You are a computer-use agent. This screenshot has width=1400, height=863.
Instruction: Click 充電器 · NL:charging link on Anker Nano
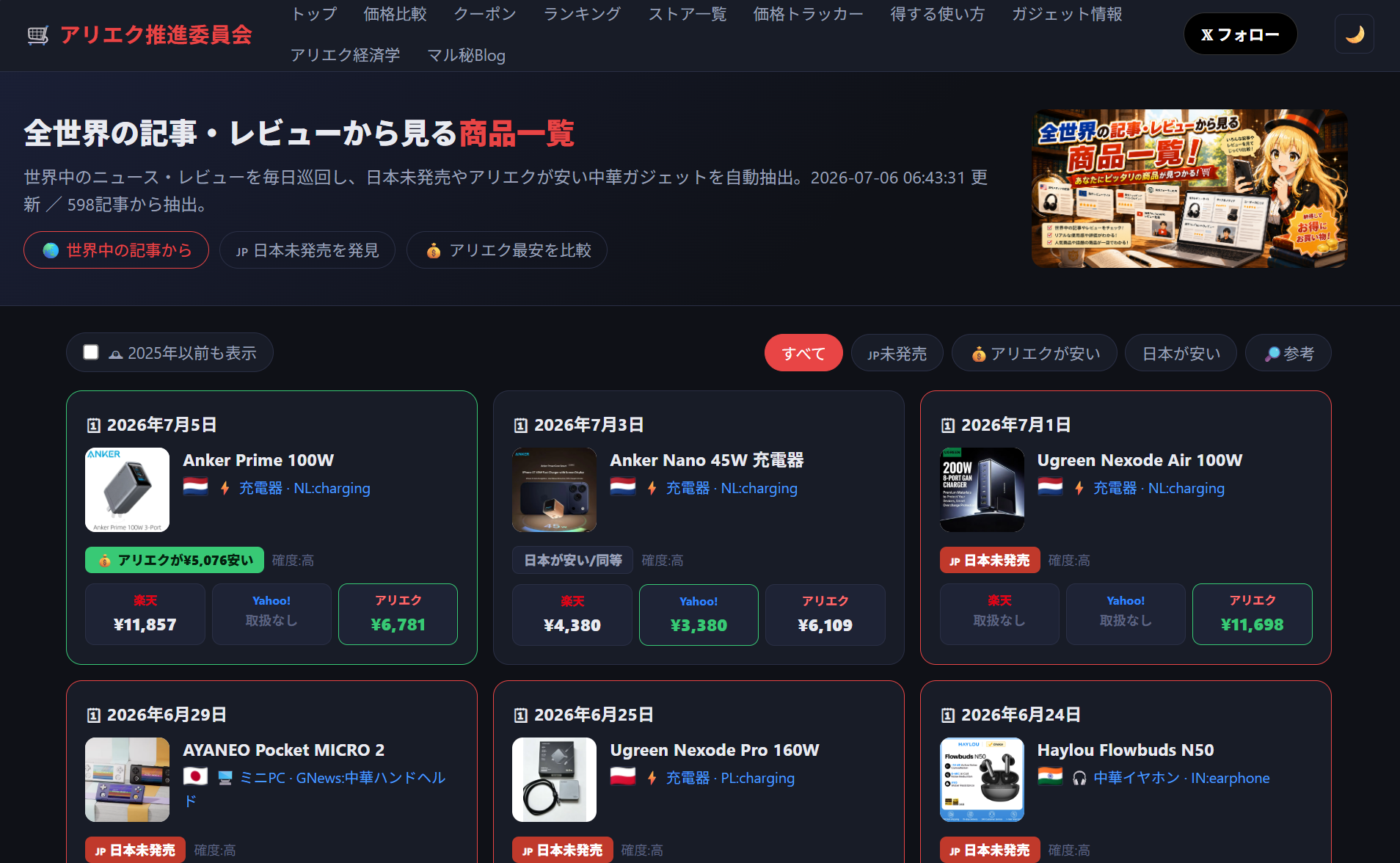[732, 488]
